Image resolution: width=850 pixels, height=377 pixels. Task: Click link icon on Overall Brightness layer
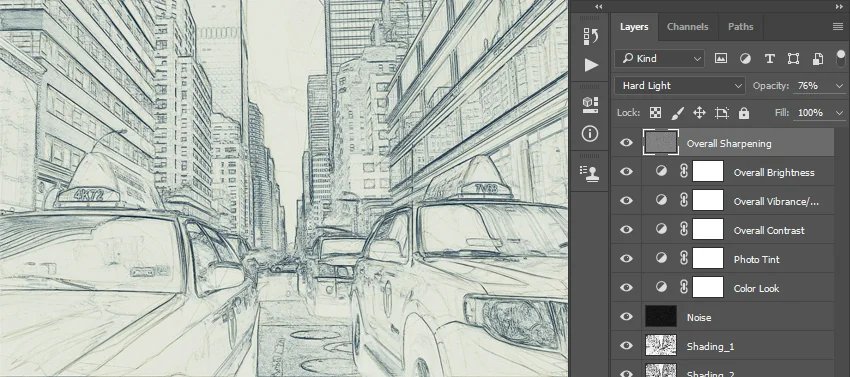click(684, 171)
